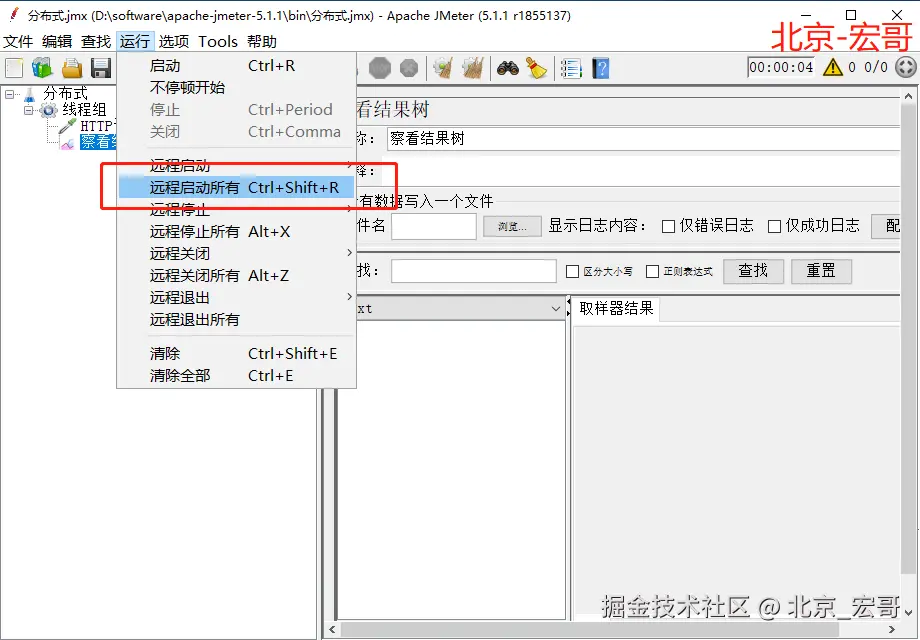Click the 00:00:04 elapsed time display

tap(782, 67)
